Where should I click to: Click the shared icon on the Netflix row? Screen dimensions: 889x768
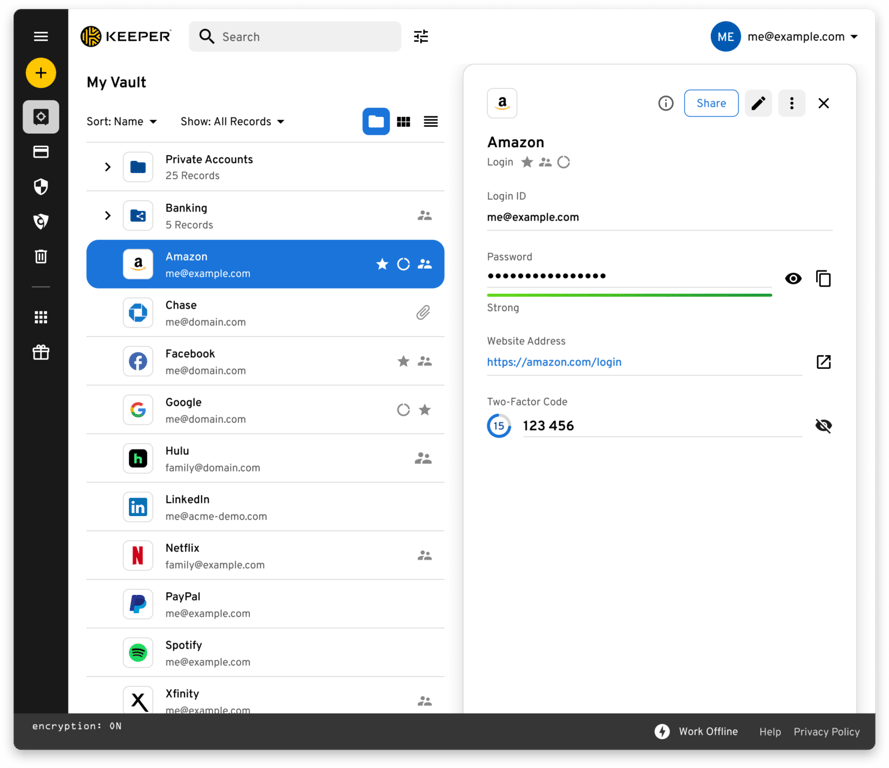(x=425, y=555)
